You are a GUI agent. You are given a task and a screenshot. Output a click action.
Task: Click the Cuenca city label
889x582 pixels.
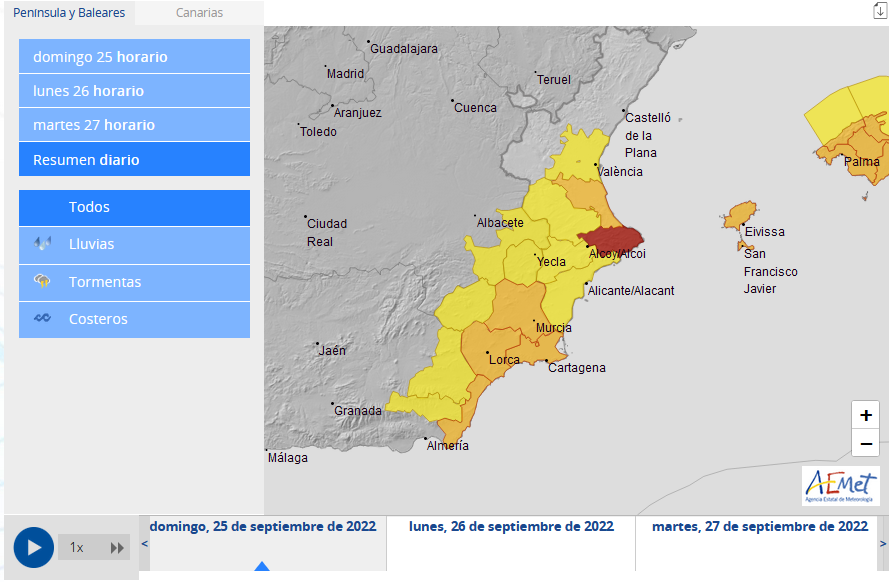point(475,108)
